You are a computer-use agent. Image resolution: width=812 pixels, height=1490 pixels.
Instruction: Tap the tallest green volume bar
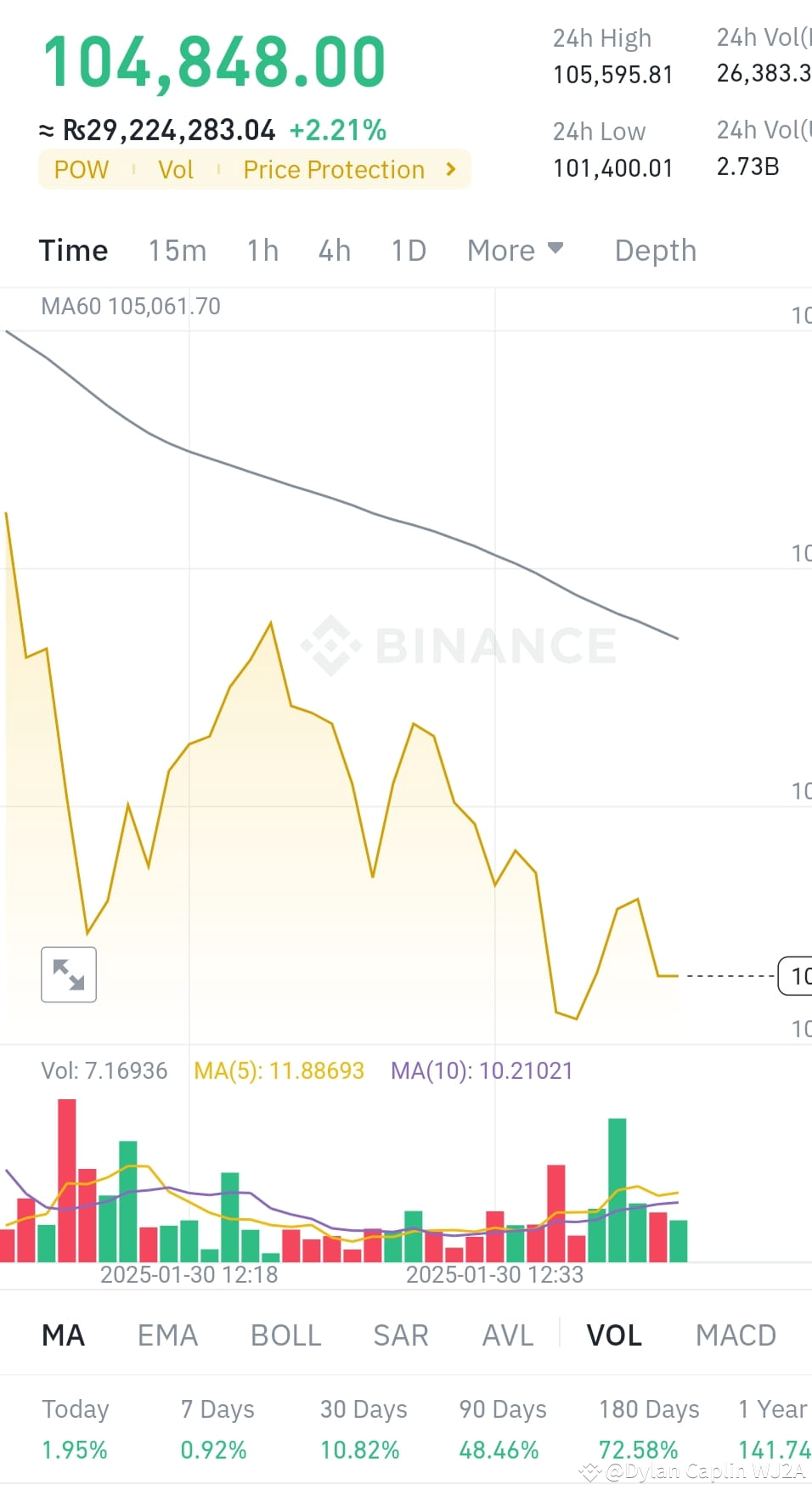[617, 1189]
